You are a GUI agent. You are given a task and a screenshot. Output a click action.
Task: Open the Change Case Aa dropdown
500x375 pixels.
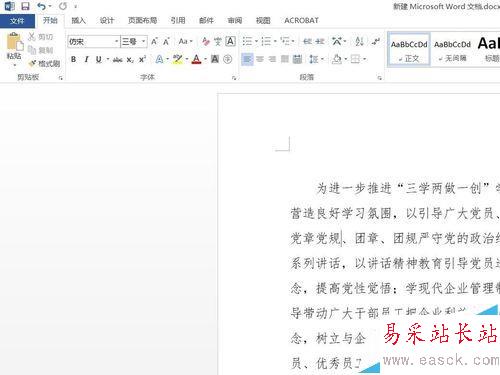(x=185, y=42)
